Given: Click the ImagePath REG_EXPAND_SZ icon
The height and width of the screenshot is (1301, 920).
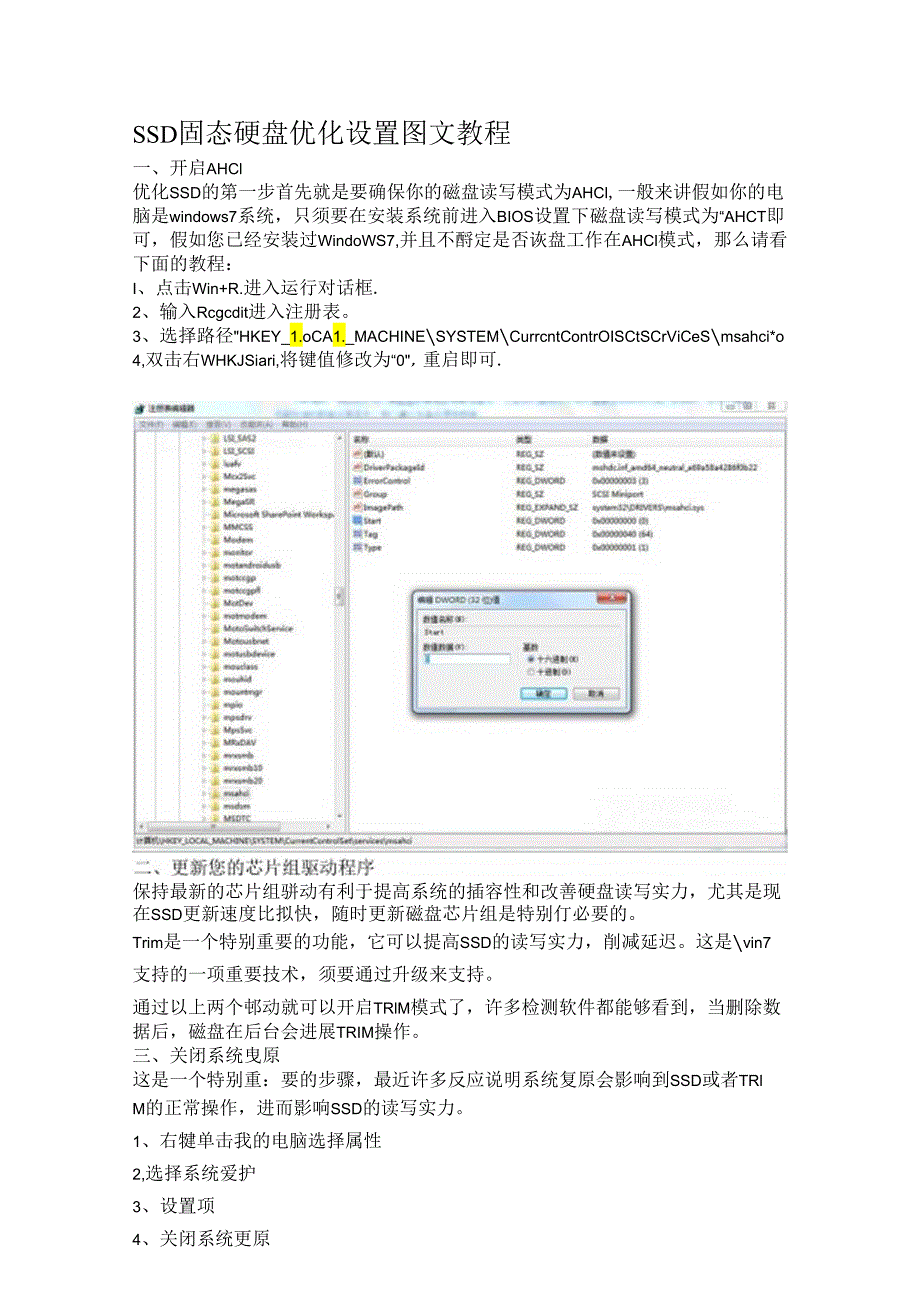Looking at the screenshot, I should pos(356,506).
